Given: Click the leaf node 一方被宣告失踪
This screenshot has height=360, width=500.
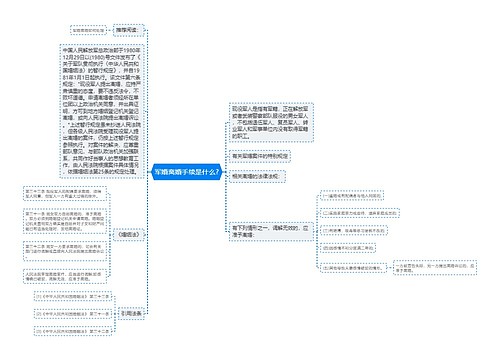Looking at the screenshot, I should 435,268.
